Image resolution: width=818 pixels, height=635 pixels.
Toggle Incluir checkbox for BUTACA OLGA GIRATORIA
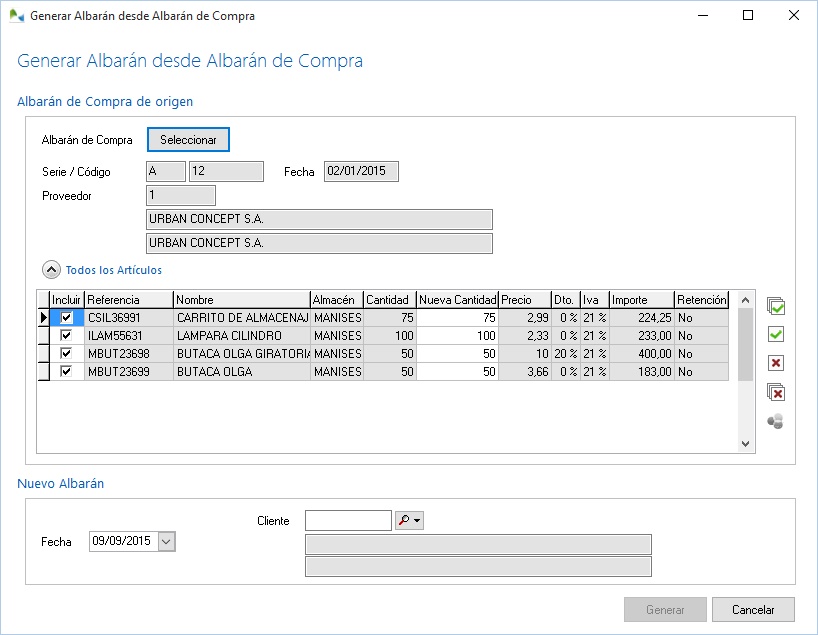(x=67, y=354)
